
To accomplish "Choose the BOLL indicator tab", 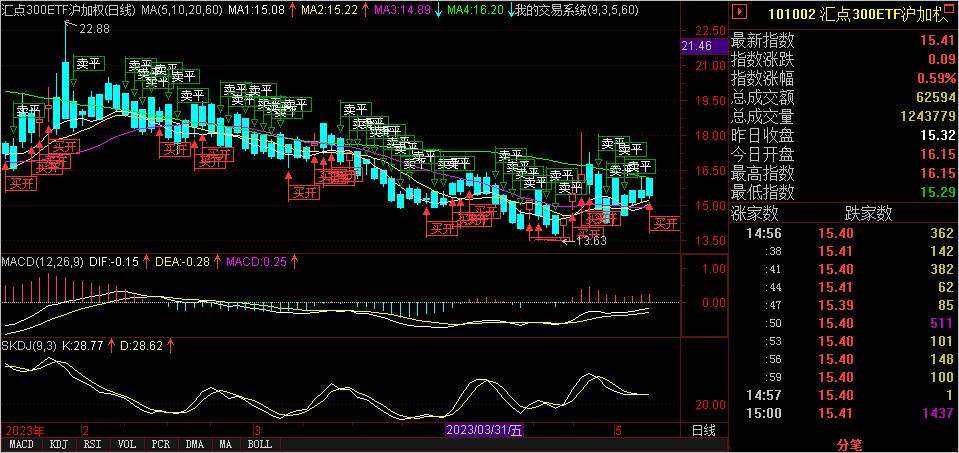I will click(259, 443).
